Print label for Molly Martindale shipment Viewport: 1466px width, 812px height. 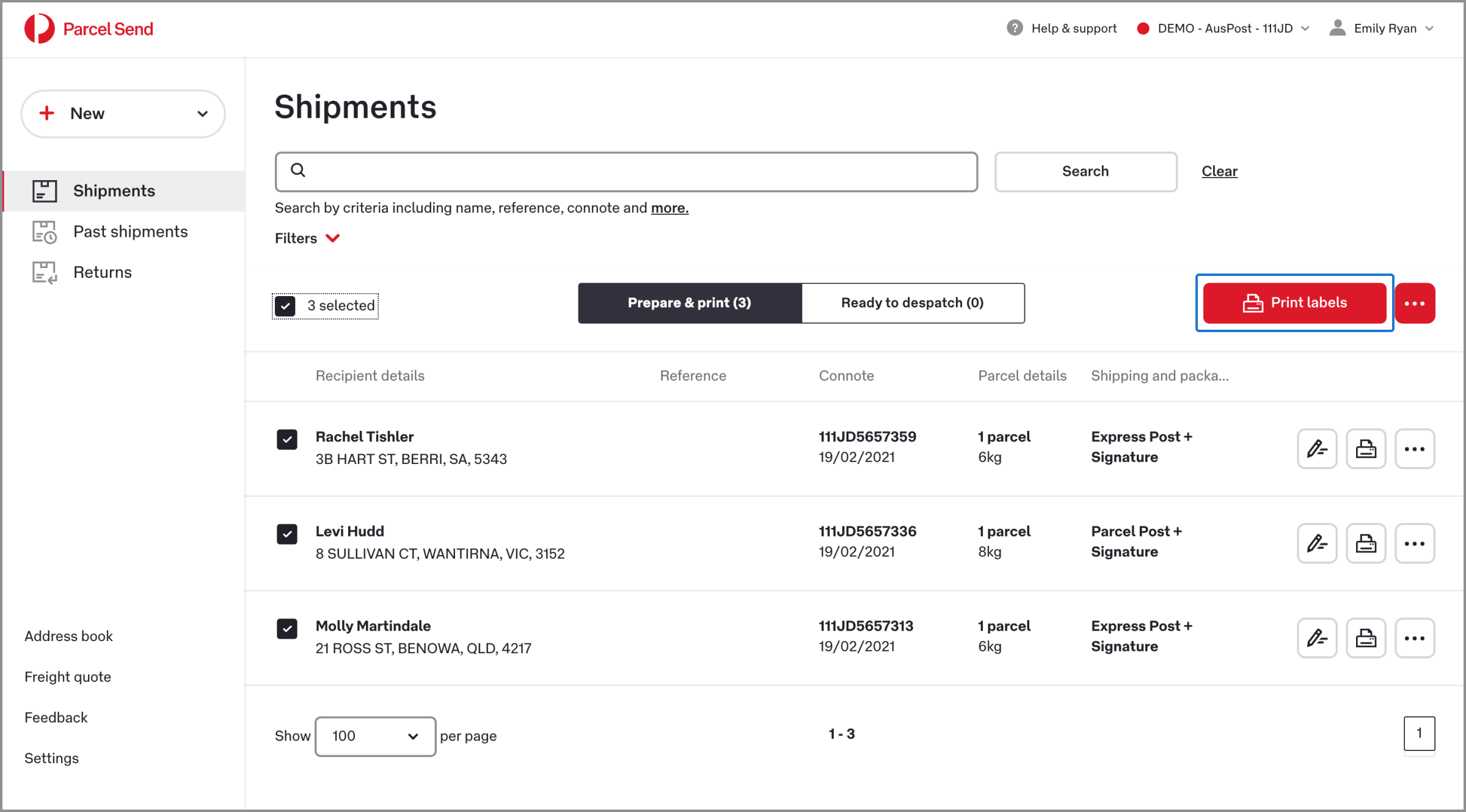click(x=1366, y=638)
